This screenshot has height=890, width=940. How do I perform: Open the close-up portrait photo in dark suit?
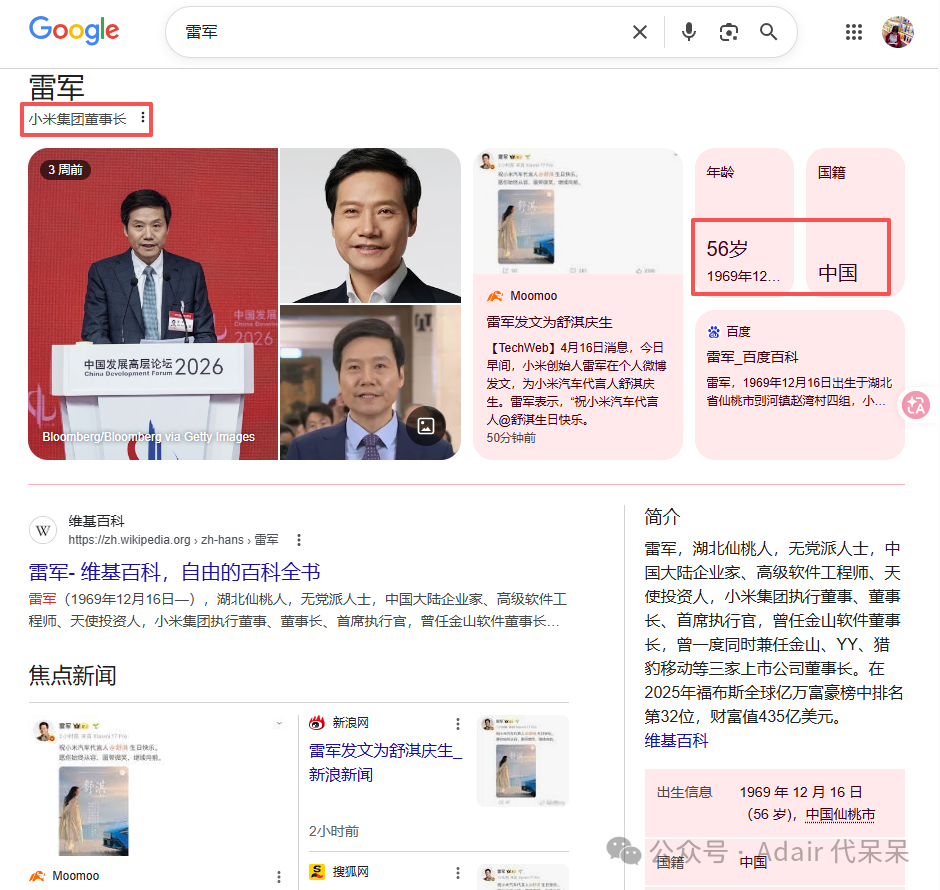pos(370,225)
